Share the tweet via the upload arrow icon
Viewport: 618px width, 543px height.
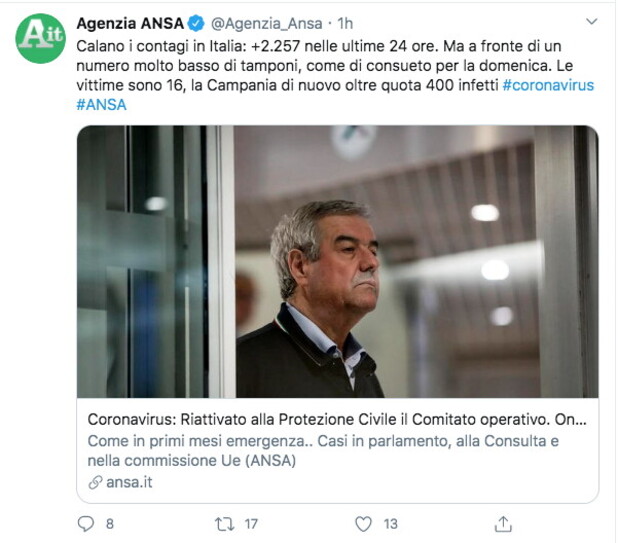[x=503, y=524]
